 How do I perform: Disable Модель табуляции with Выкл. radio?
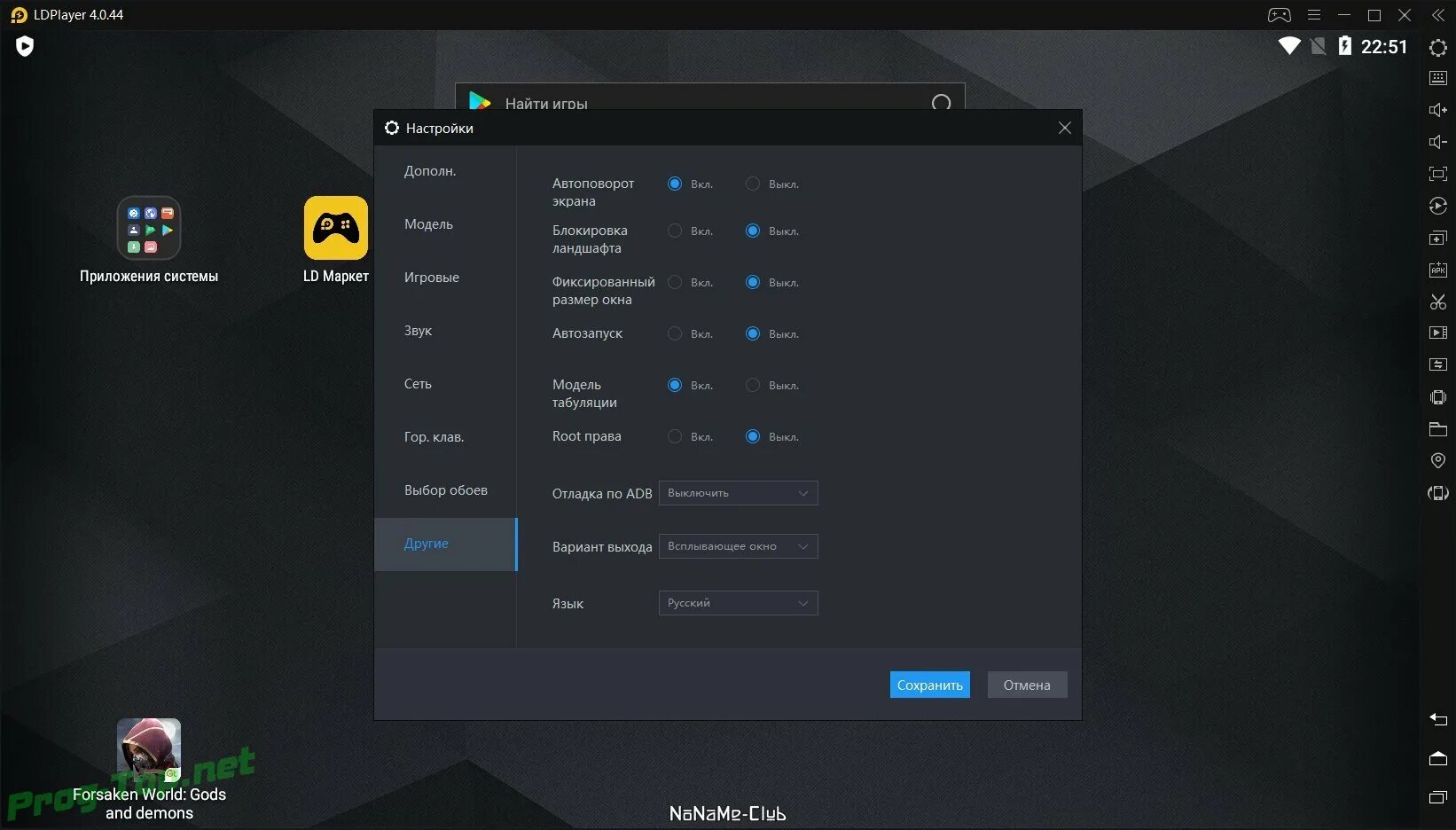(753, 385)
